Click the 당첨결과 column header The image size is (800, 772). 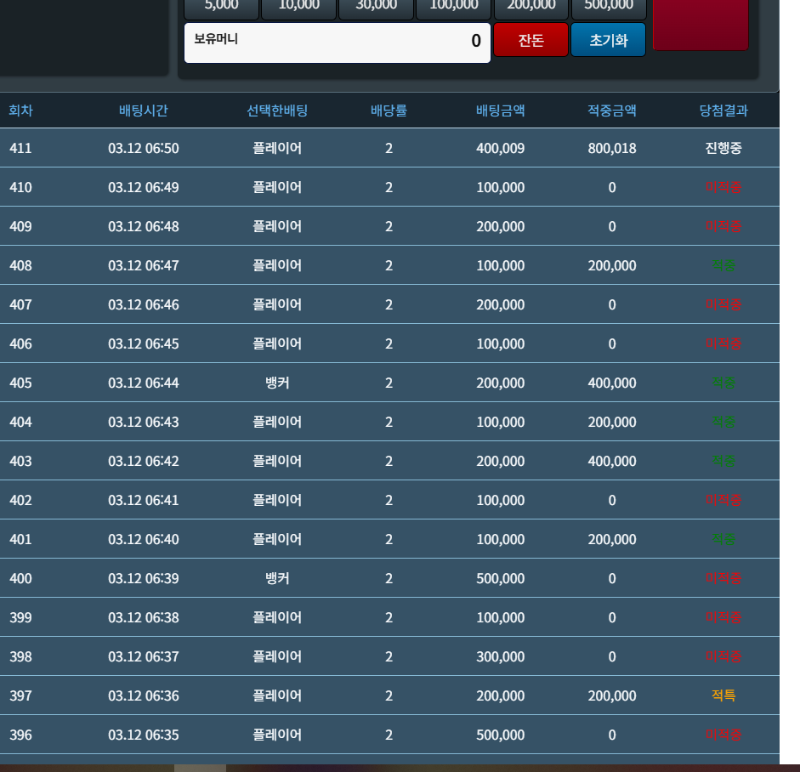coord(723,111)
